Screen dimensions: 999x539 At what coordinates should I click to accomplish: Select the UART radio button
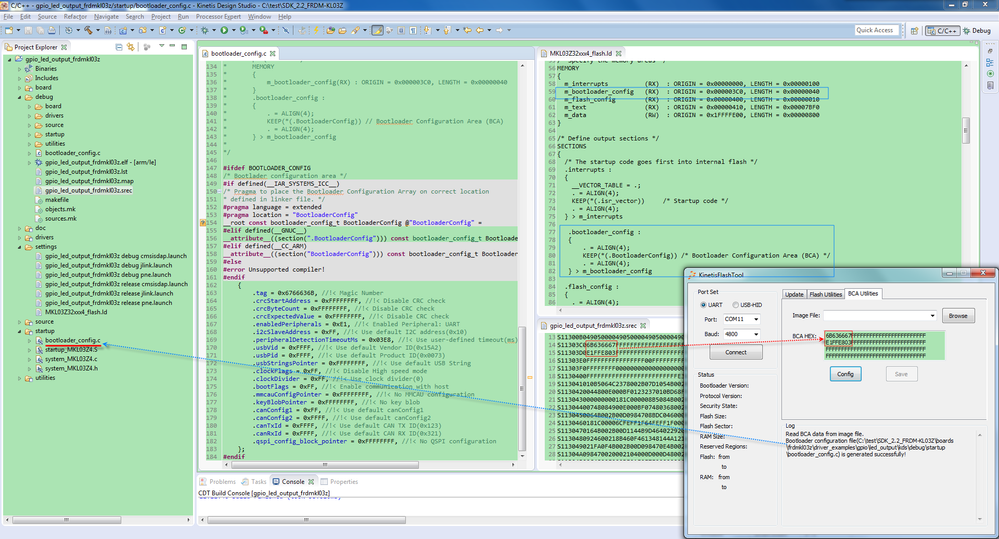[702, 306]
